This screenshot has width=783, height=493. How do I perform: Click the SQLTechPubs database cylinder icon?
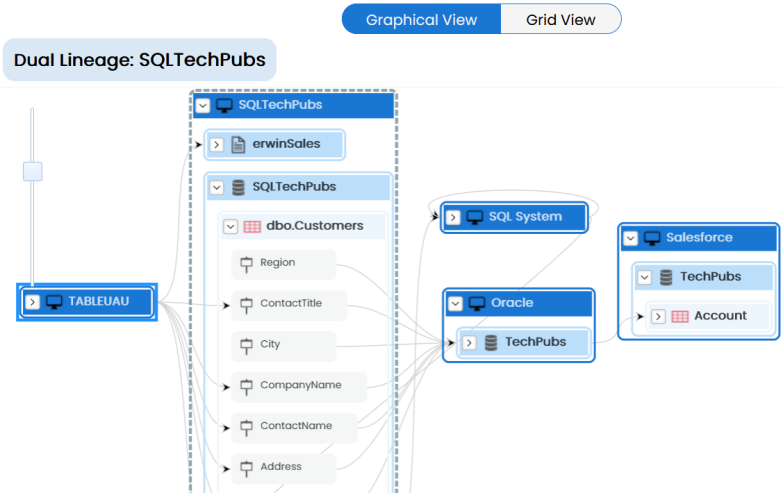point(238,187)
